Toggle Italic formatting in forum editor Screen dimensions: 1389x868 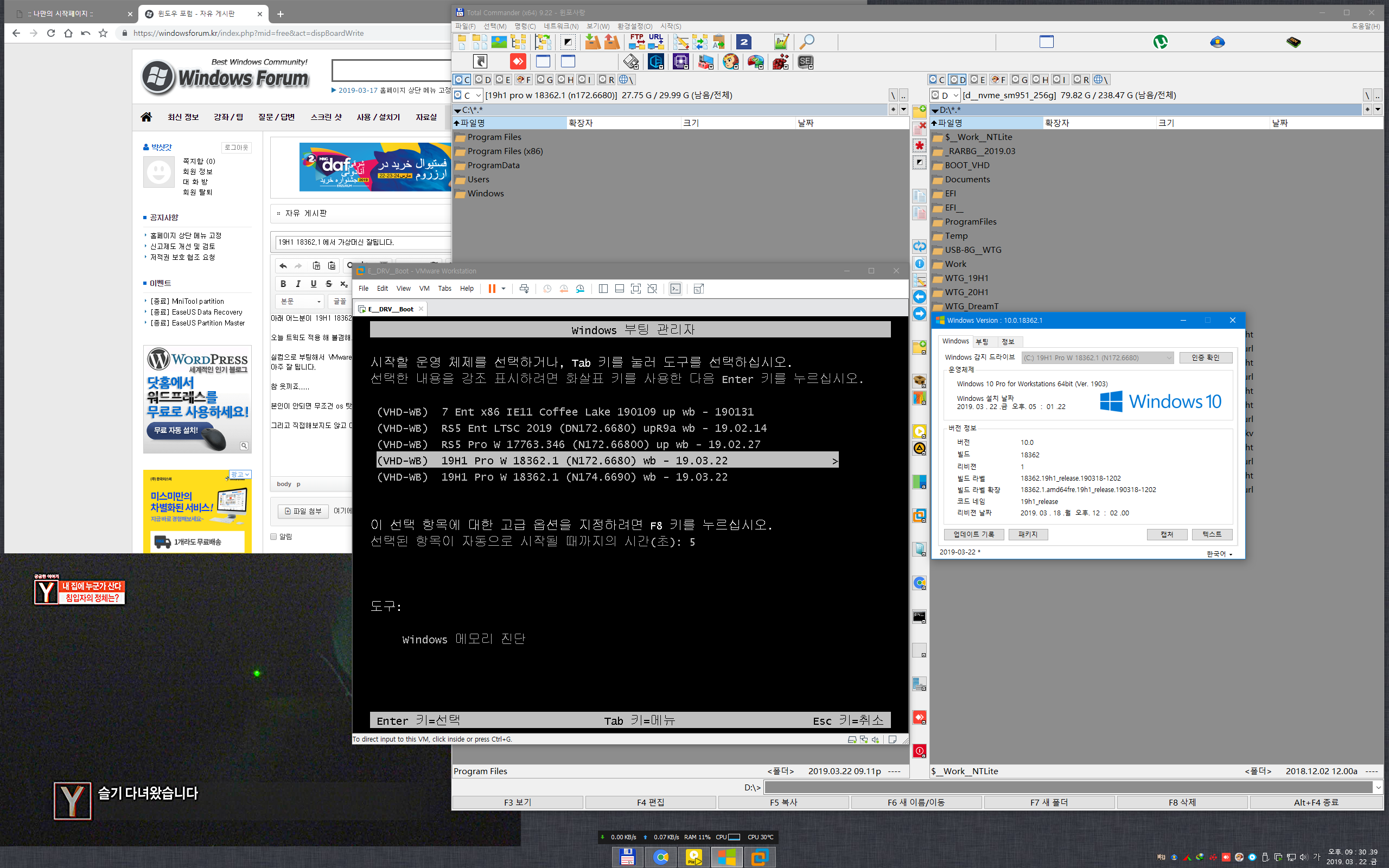pos(298,284)
